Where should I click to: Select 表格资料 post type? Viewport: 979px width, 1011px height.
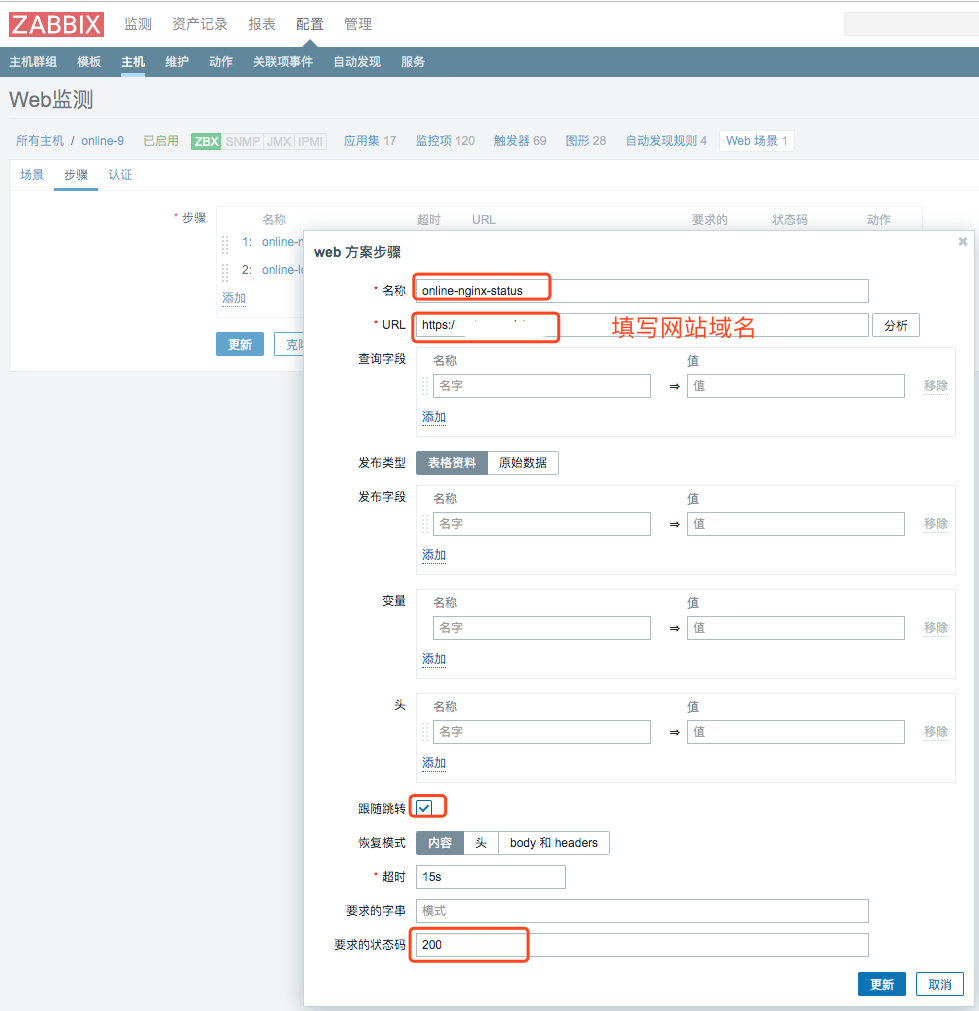pos(452,463)
